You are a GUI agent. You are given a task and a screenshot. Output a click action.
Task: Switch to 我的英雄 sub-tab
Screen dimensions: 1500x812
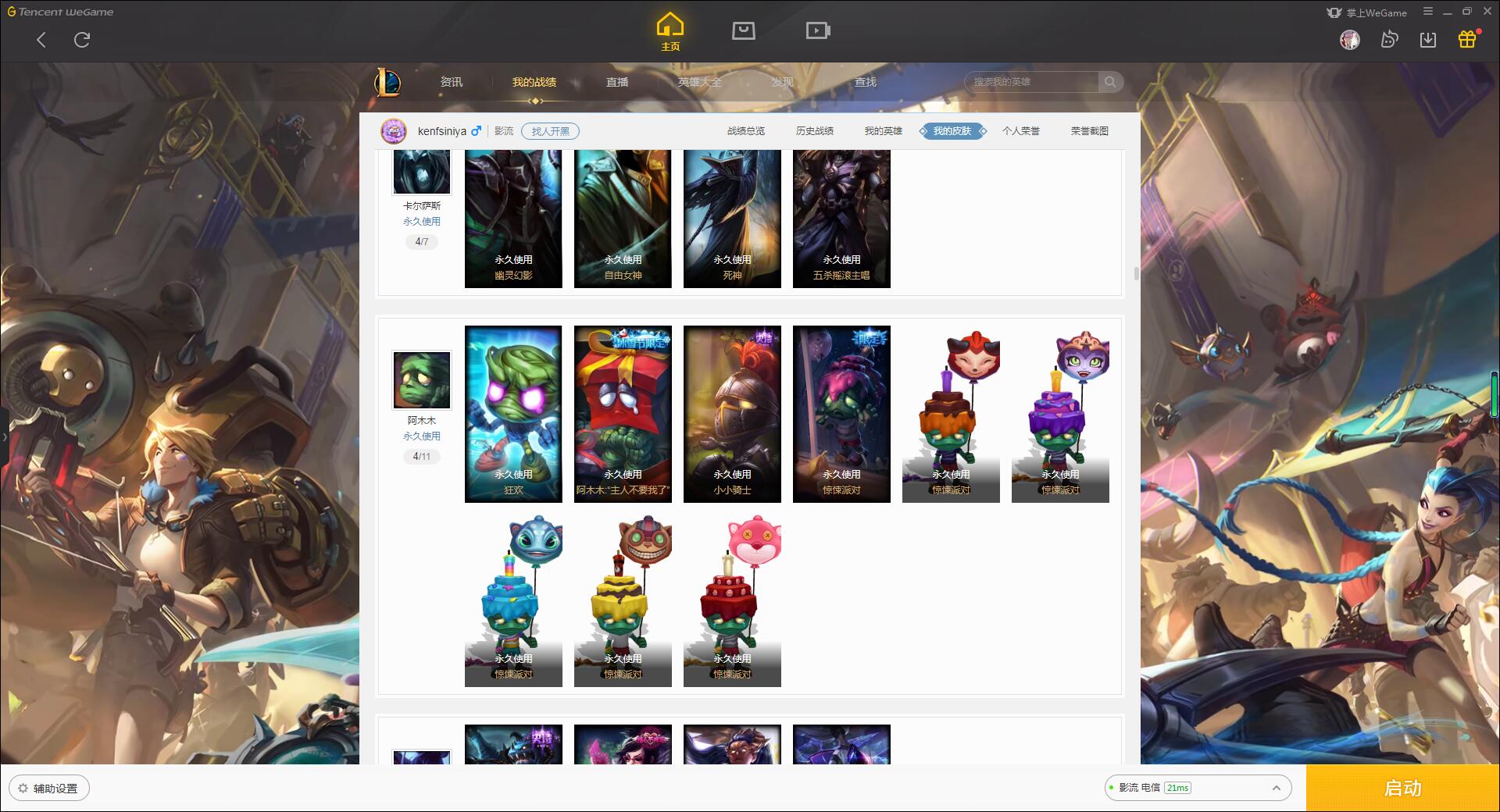(884, 131)
